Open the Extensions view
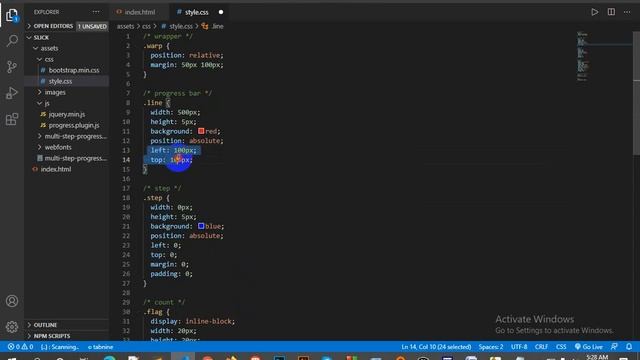 coord(12,119)
